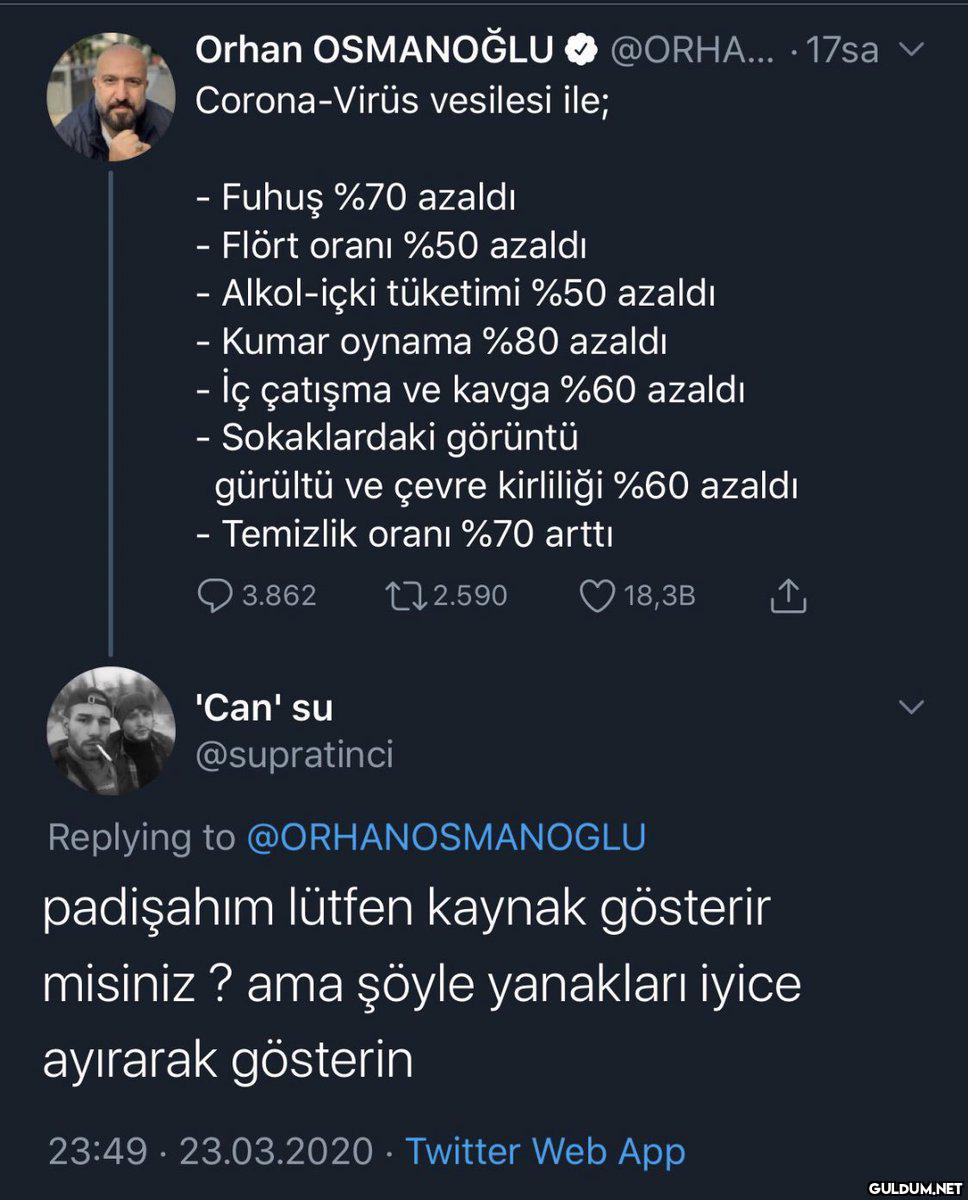Expand the chevron menu on Orhan's tweet
Screen dimensions: 968x1200
point(912,48)
